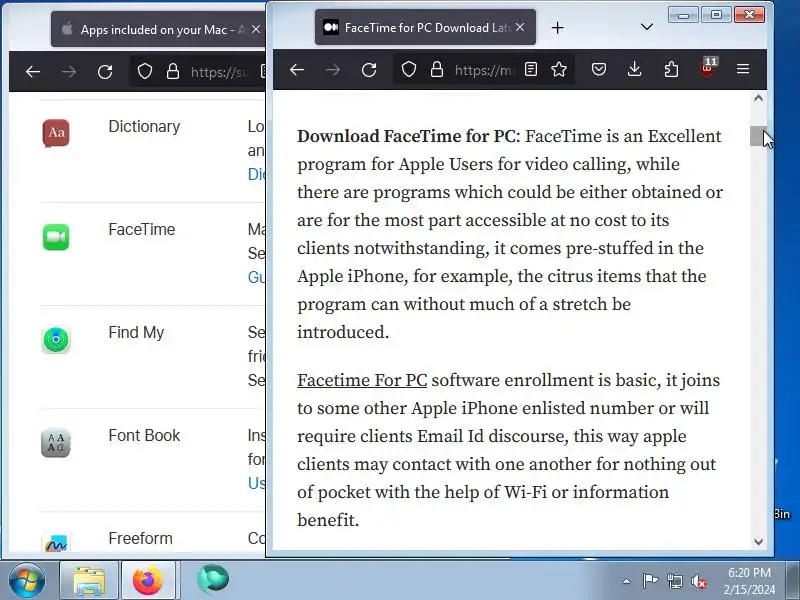The height and width of the screenshot is (600, 800).
Task: Click the bold Download FaceTime for PC heading
Action: click(x=408, y=136)
